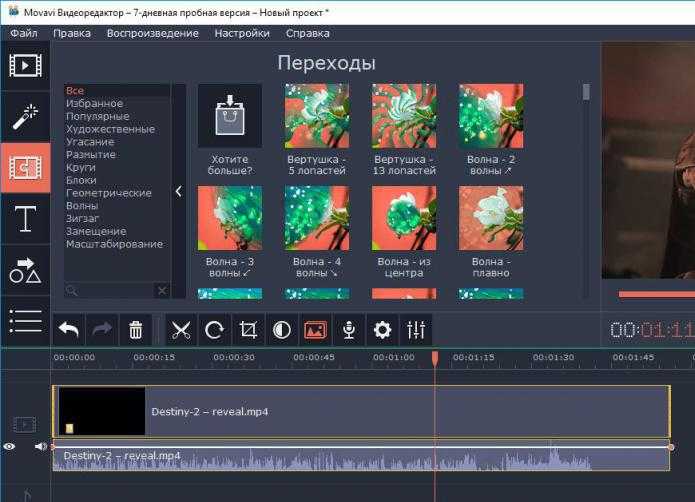
Task: Select Волна - 3 волны transition
Action: coord(230,218)
